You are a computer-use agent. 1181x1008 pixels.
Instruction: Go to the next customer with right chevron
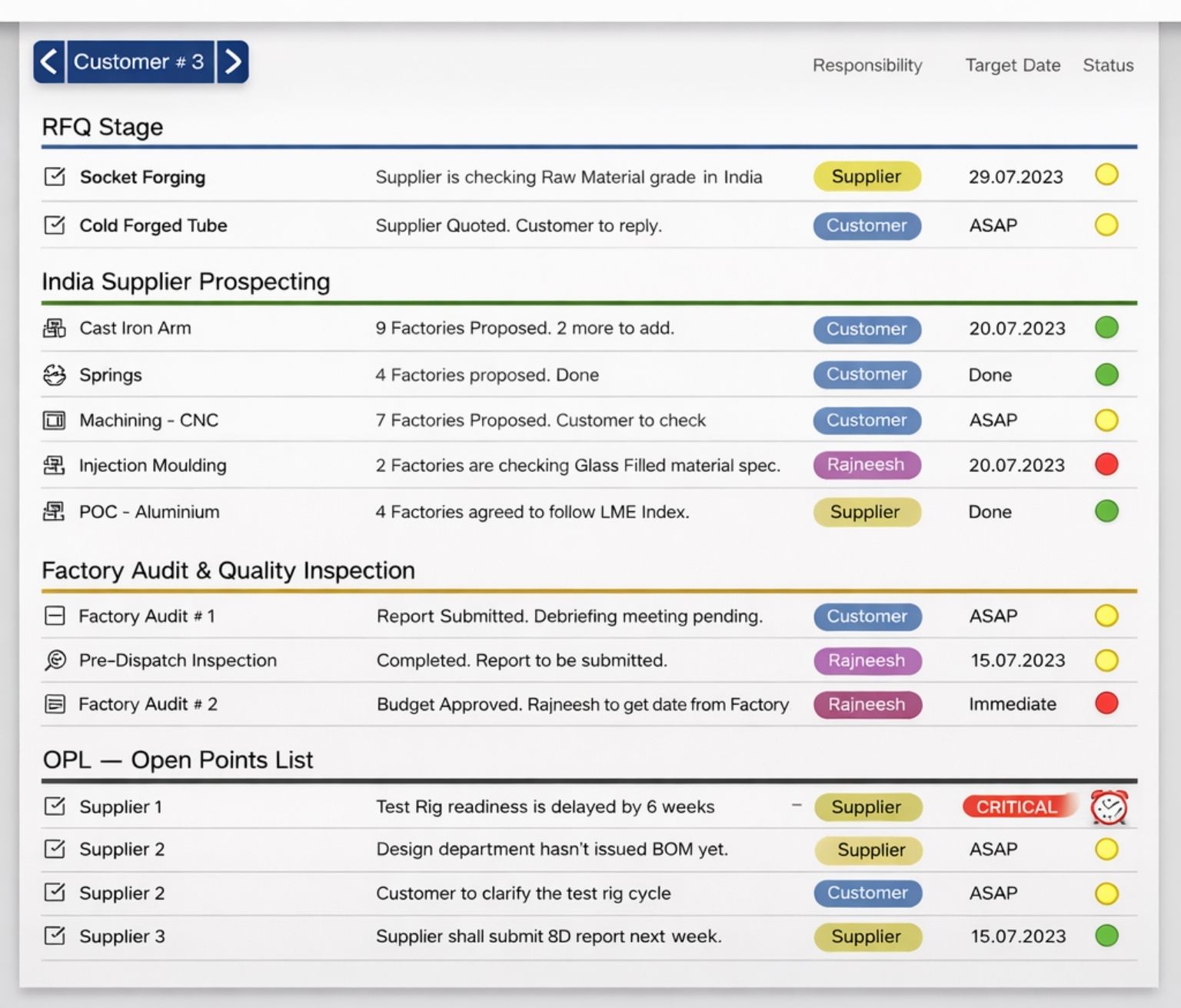click(233, 62)
